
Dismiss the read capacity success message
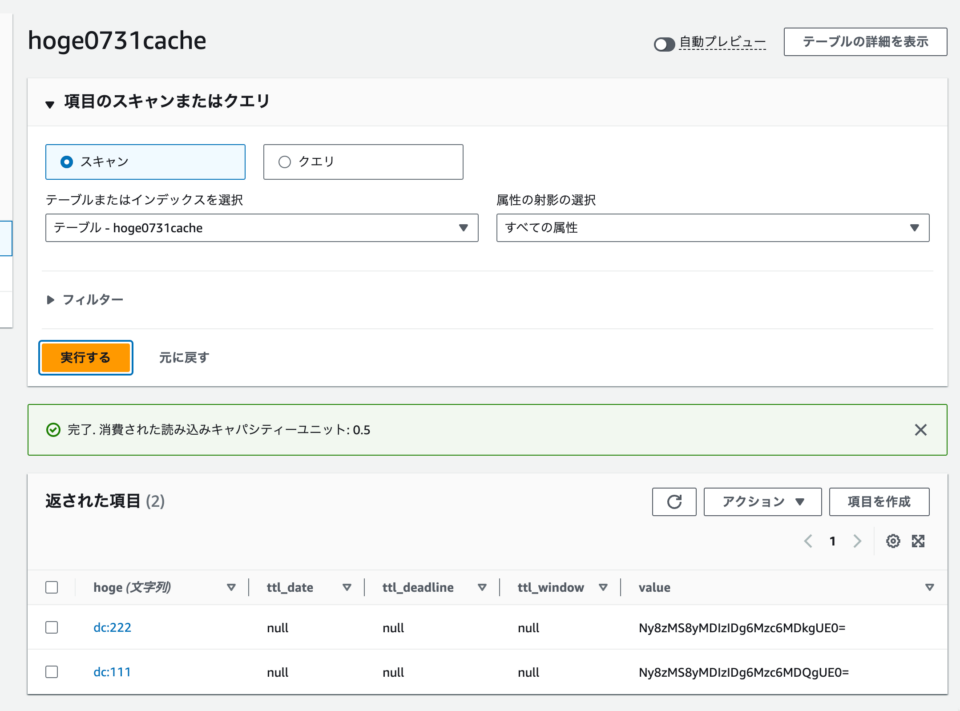tap(920, 428)
